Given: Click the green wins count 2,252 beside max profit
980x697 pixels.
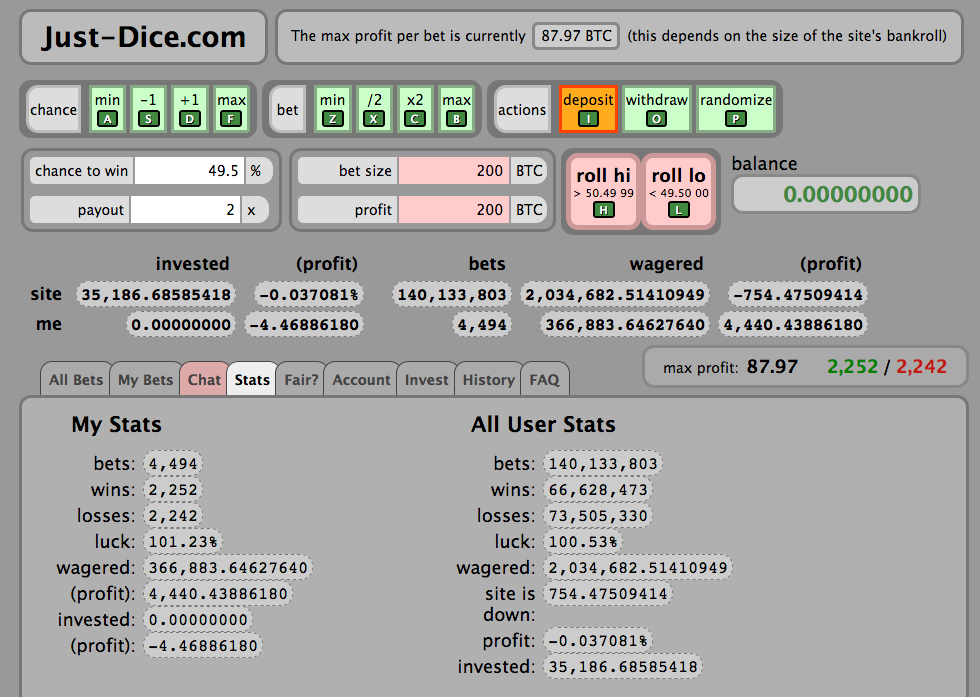Looking at the screenshot, I should pyautogui.click(x=852, y=366).
